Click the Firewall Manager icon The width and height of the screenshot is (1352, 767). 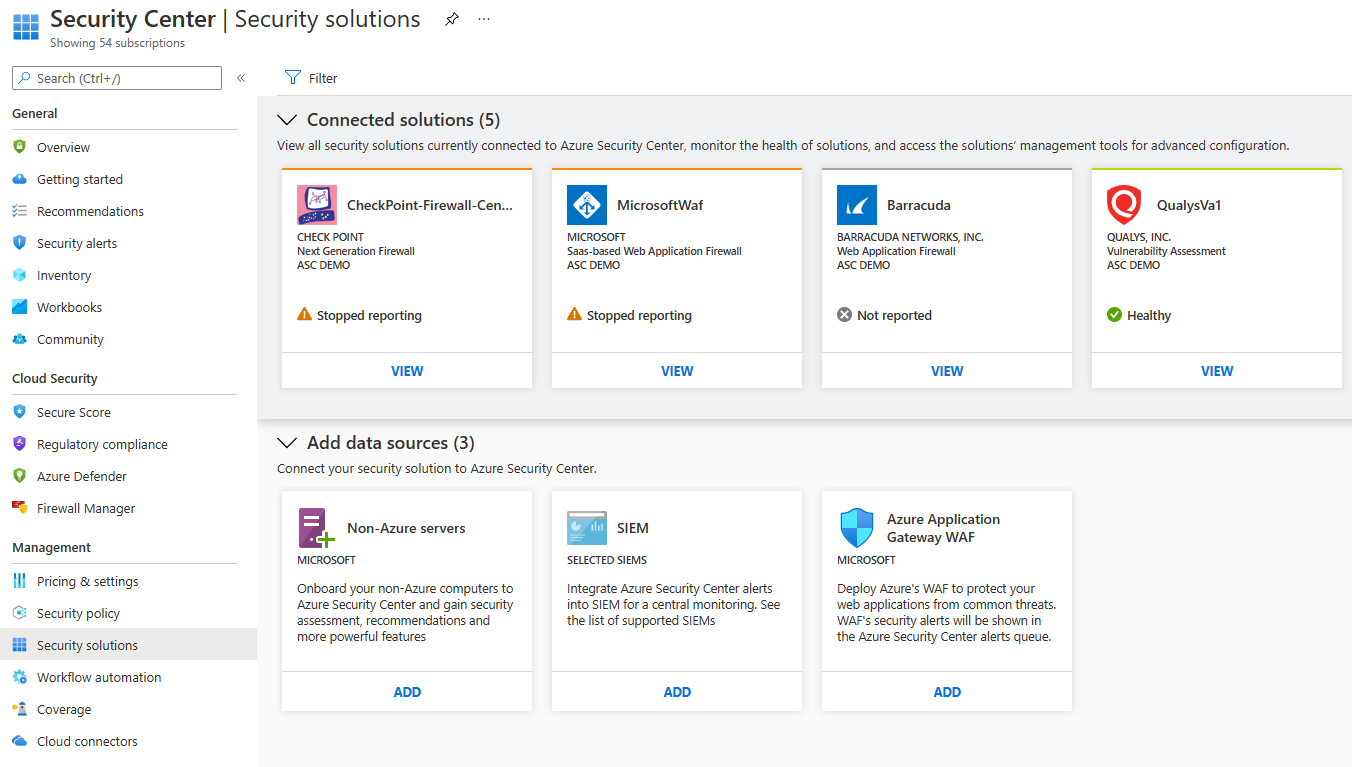click(19, 508)
